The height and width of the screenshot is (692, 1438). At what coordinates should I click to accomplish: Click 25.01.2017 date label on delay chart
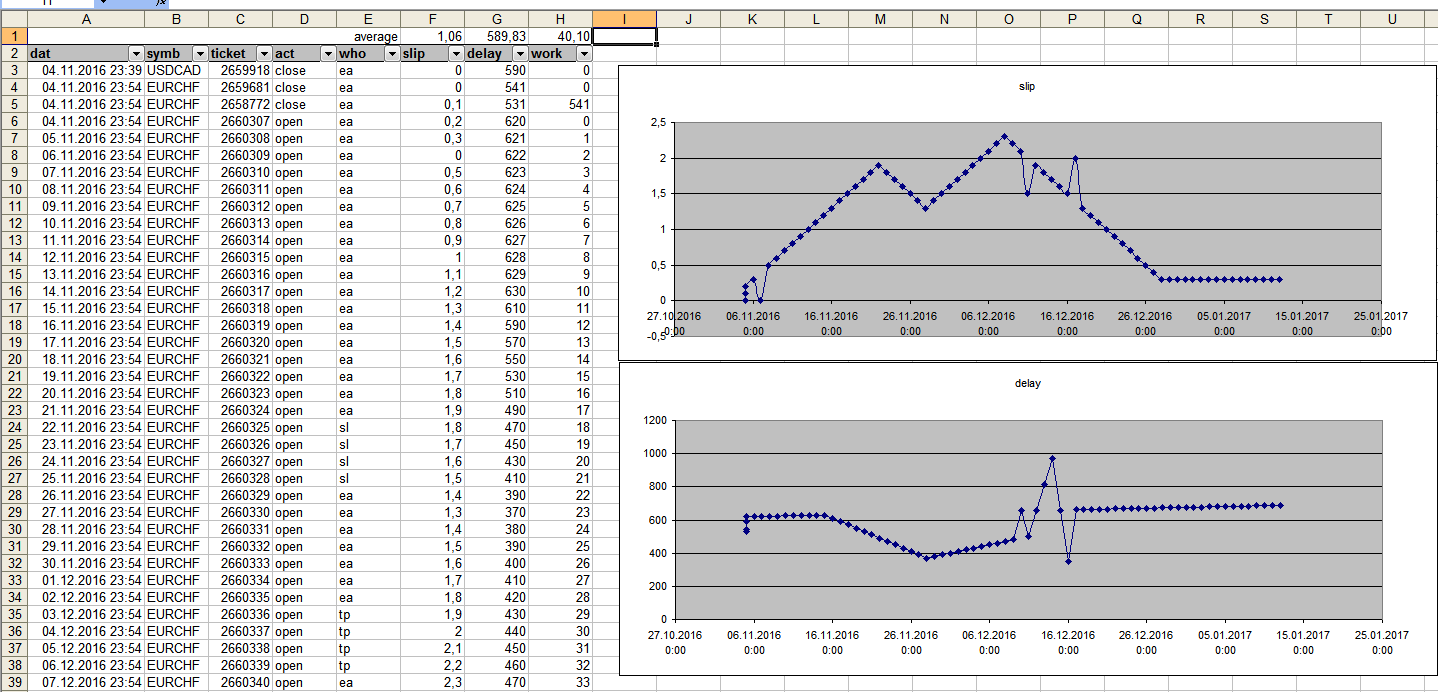[1382, 642]
